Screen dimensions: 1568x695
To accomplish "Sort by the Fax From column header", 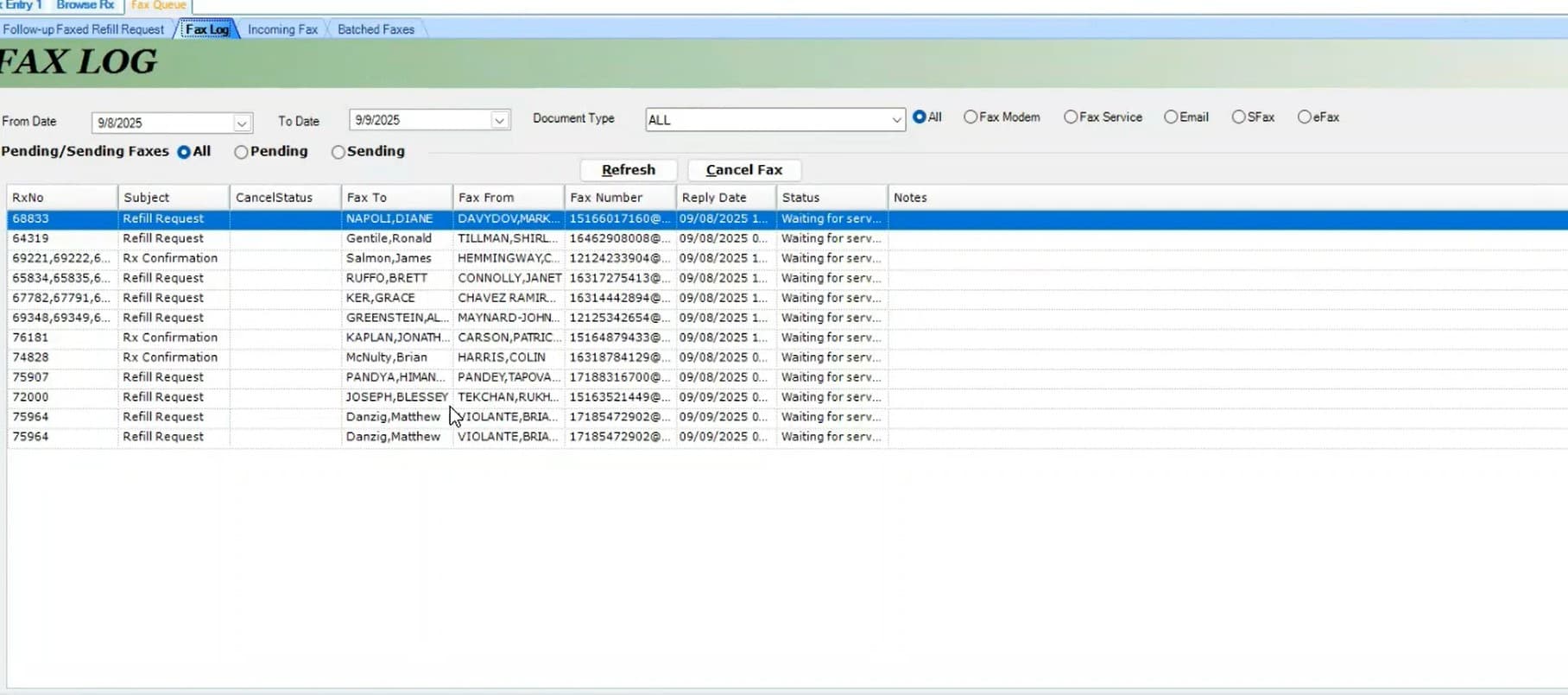I will (509, 198).
